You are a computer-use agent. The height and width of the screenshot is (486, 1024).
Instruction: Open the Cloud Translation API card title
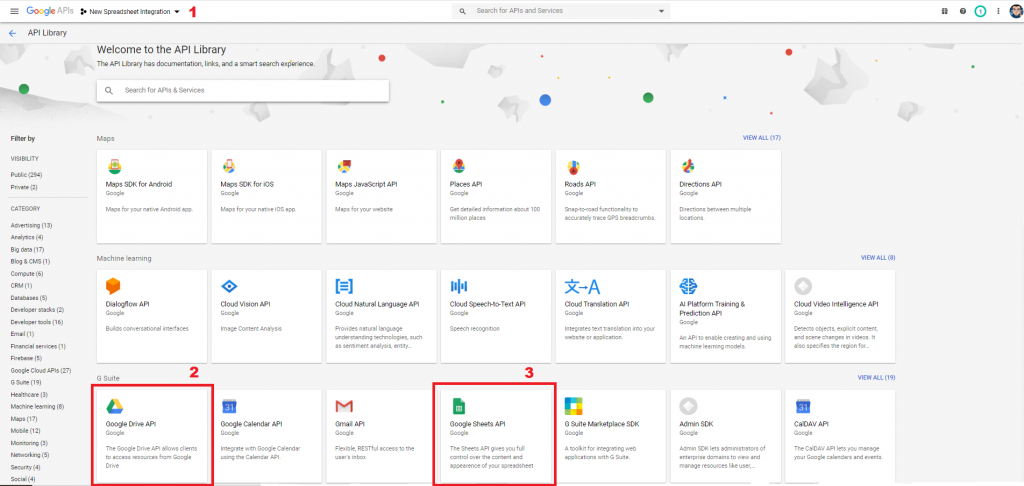click(597, 304)
